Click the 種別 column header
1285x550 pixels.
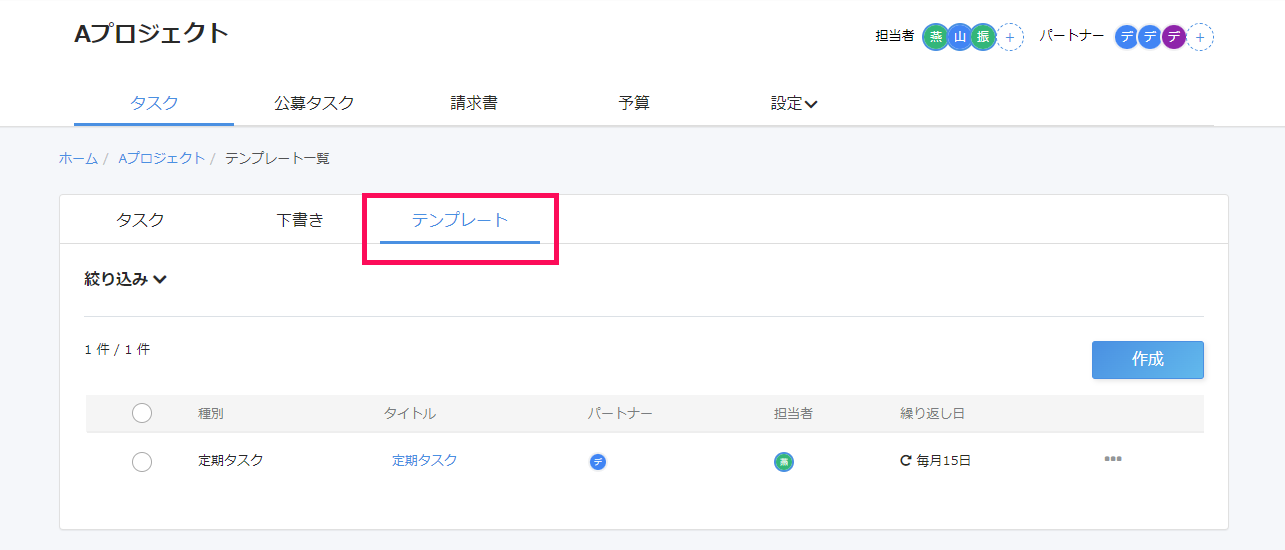[211, 413]
